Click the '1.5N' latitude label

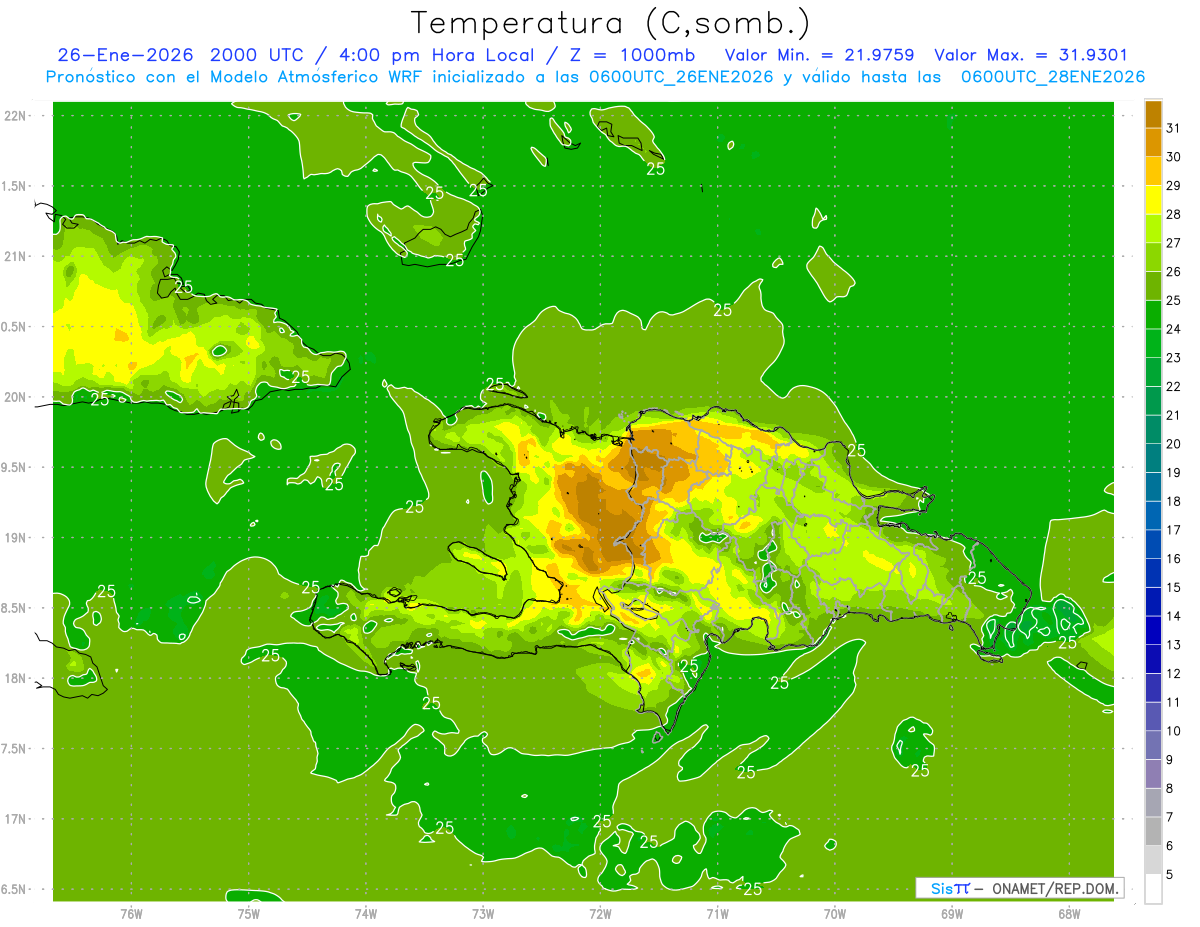tap(14, 186)
